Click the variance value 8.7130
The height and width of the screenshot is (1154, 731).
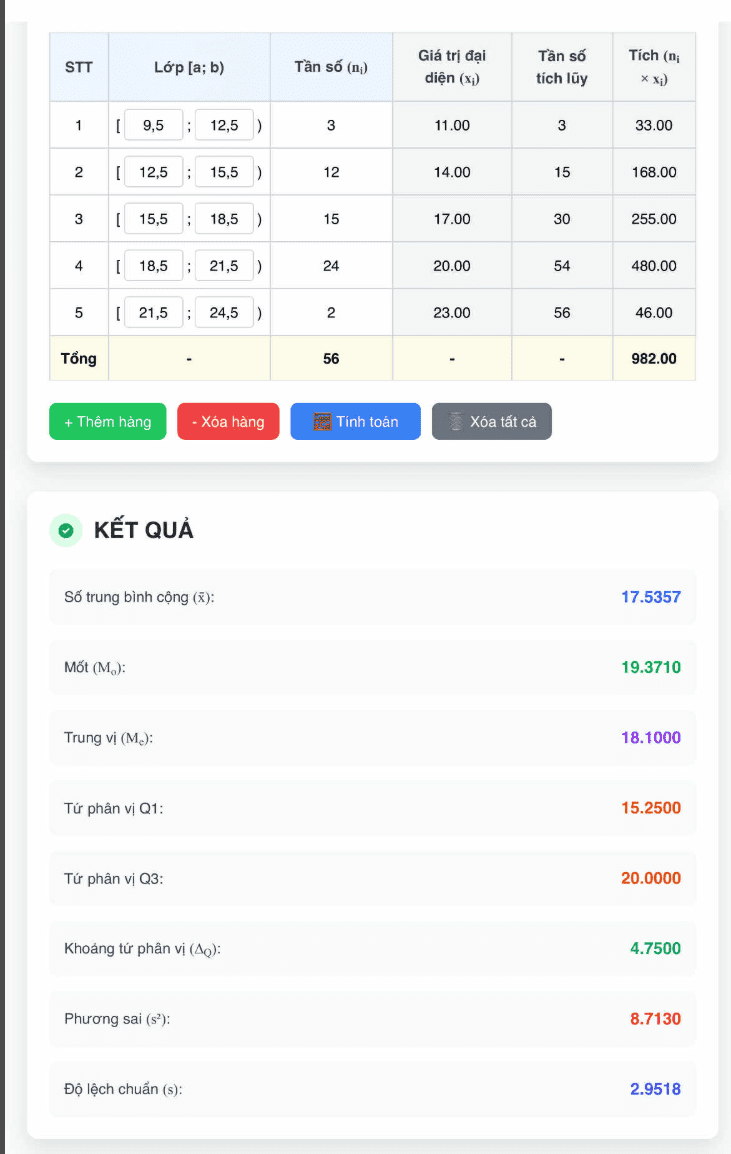pyautogui.click(x=655, y=1019)
